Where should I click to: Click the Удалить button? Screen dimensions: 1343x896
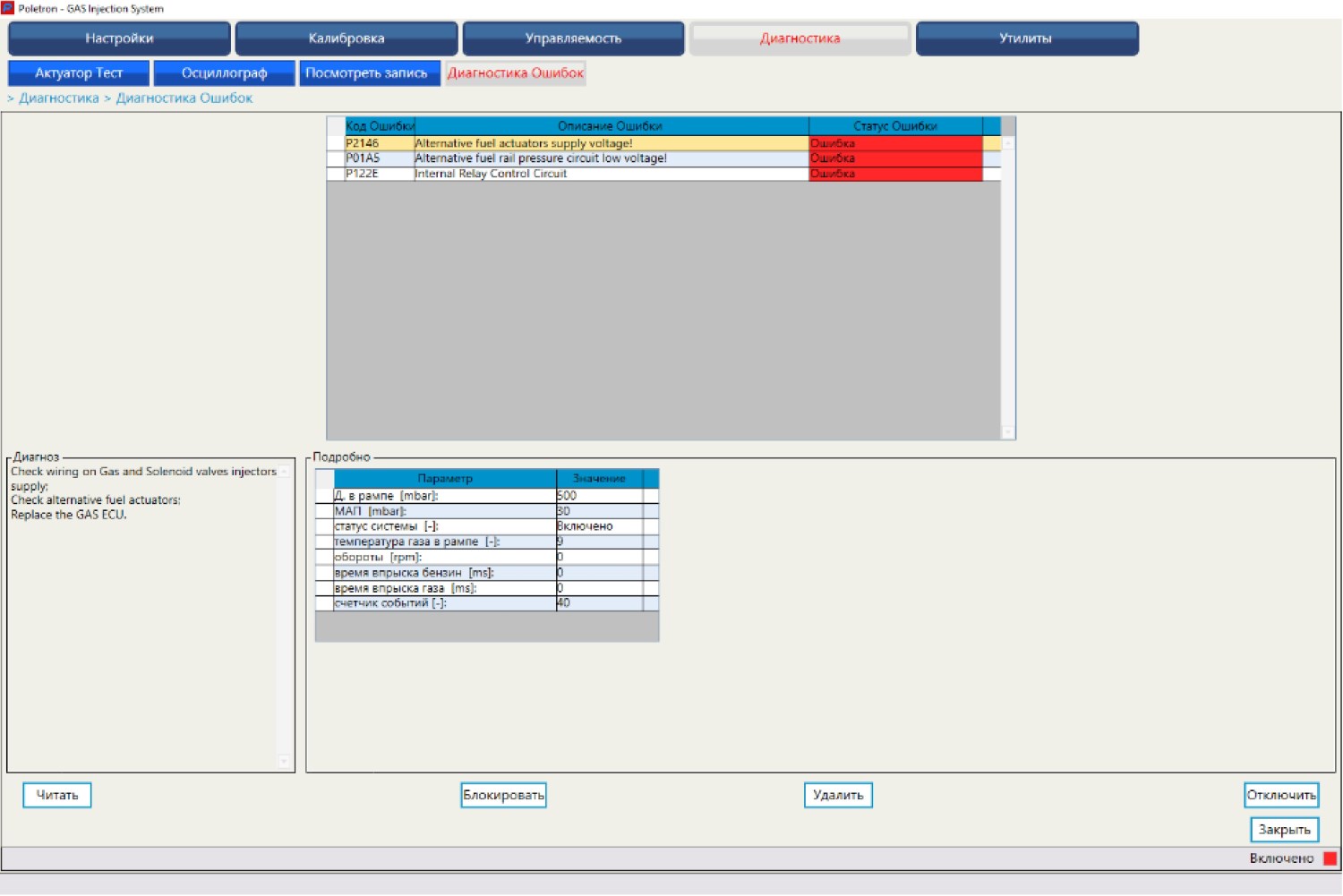(838, 795)
